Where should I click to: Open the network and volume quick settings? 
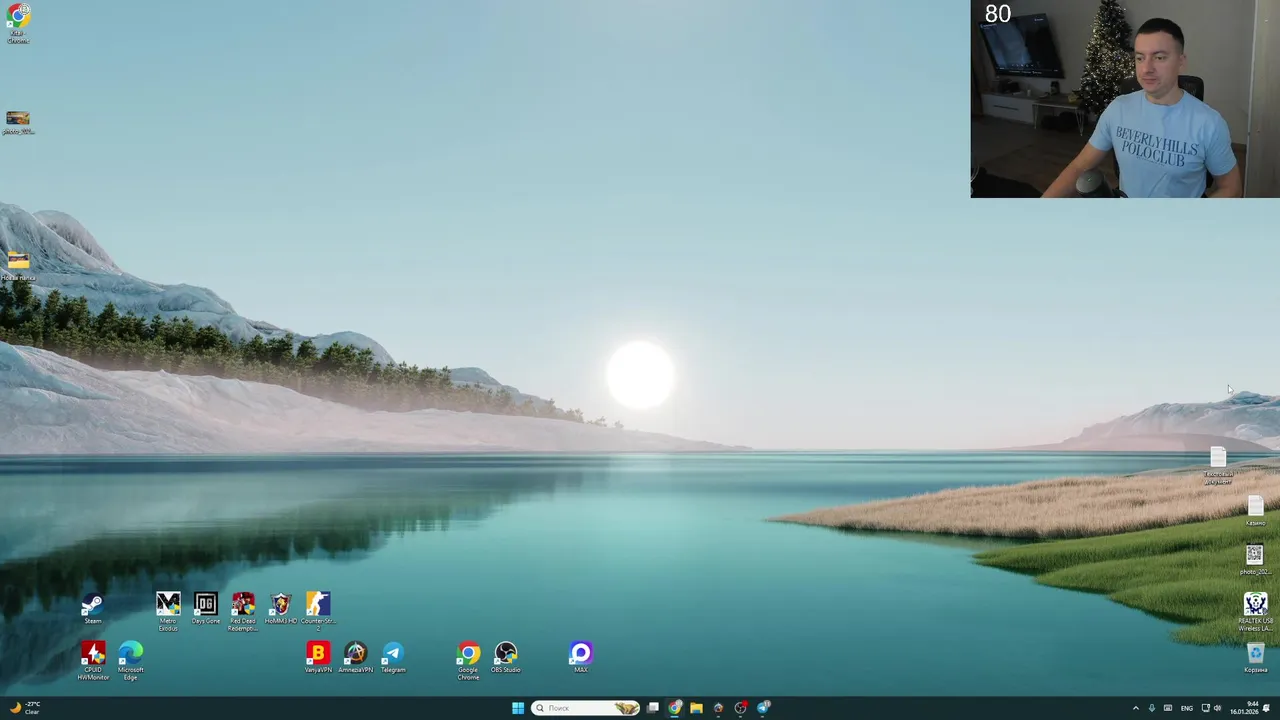point(1211,708)
